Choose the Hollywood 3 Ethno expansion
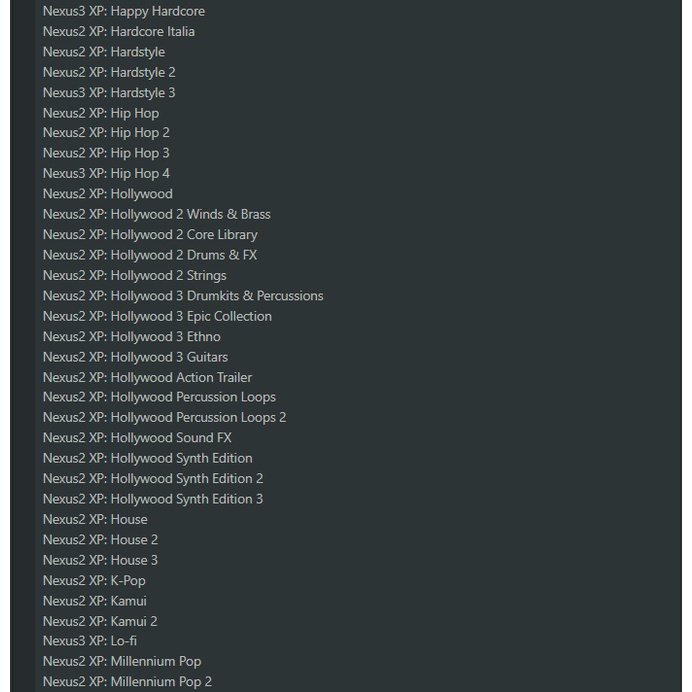This screenshot has width=692, height=692. 132,336
